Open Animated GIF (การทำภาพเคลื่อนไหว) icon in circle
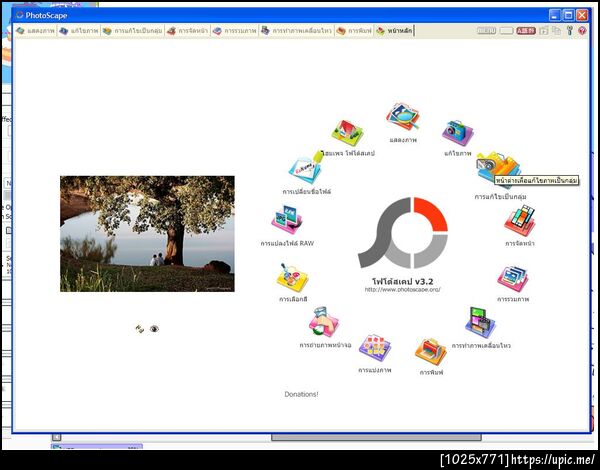The height and width of the screenshot is (470, 600). tap(481, 322)
